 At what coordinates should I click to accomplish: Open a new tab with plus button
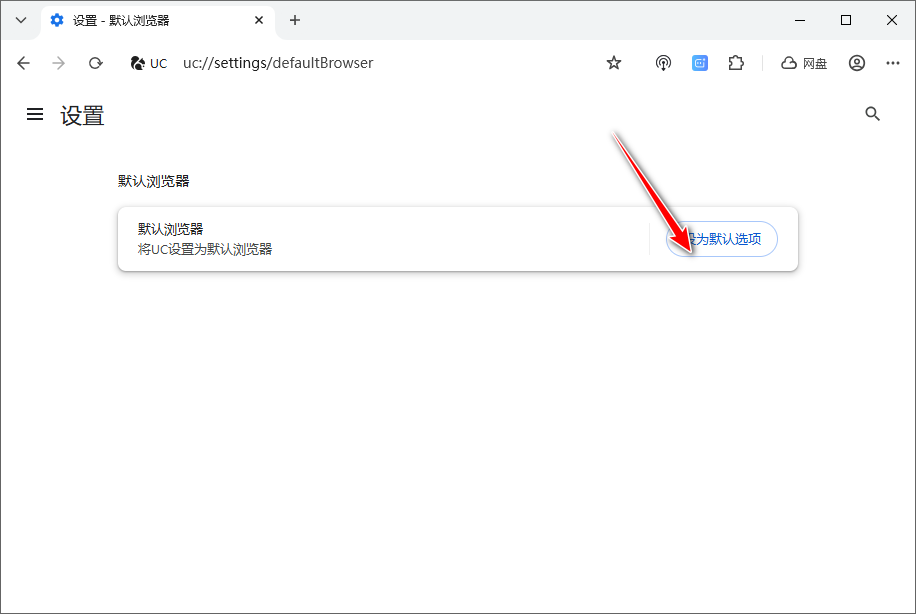click(x=295, y=20)
